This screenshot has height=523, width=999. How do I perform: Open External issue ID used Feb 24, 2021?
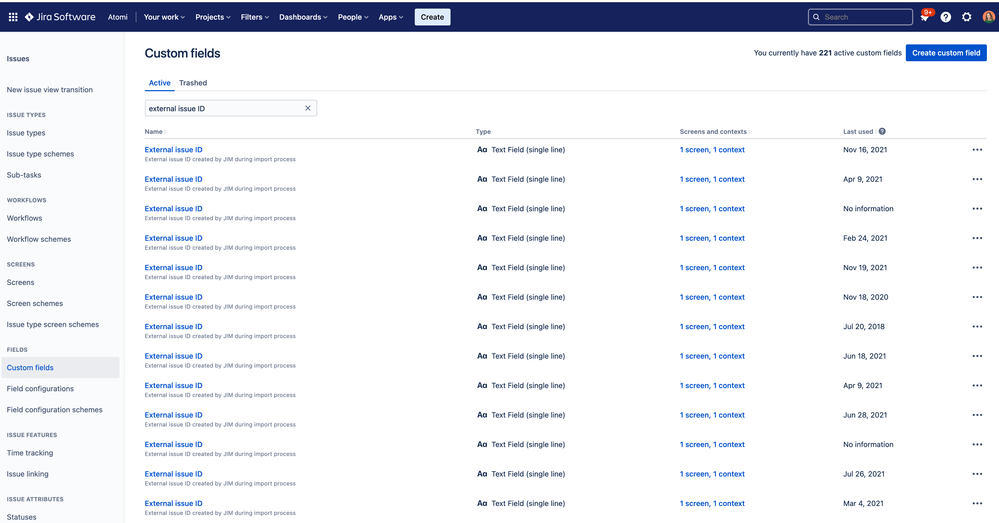point(173,238)
